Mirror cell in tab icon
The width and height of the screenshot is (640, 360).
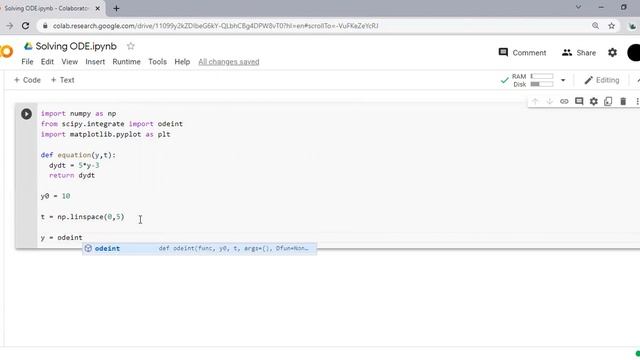click(x=608, y=101)
